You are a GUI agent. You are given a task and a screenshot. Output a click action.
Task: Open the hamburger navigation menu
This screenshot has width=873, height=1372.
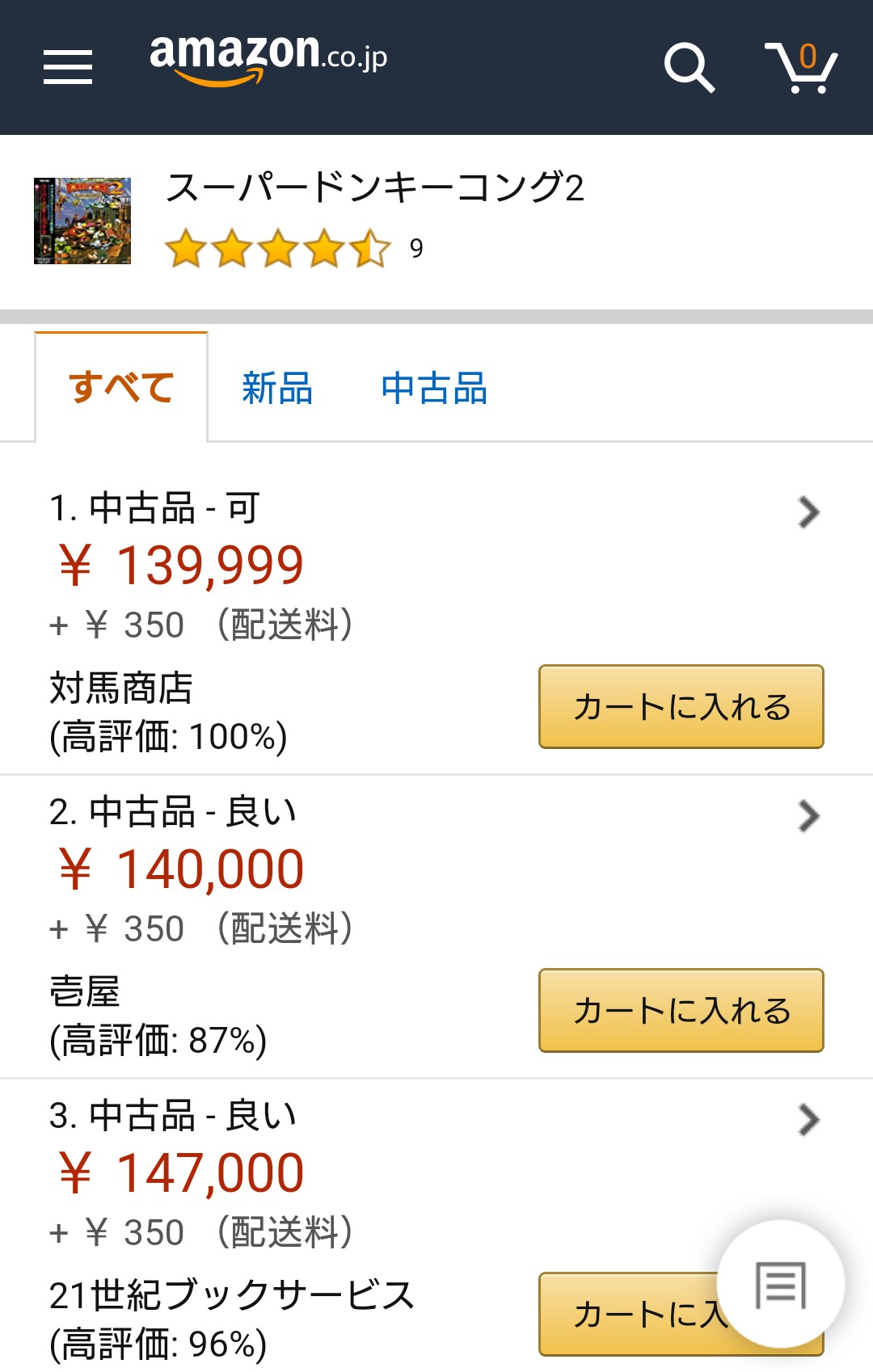68,66
